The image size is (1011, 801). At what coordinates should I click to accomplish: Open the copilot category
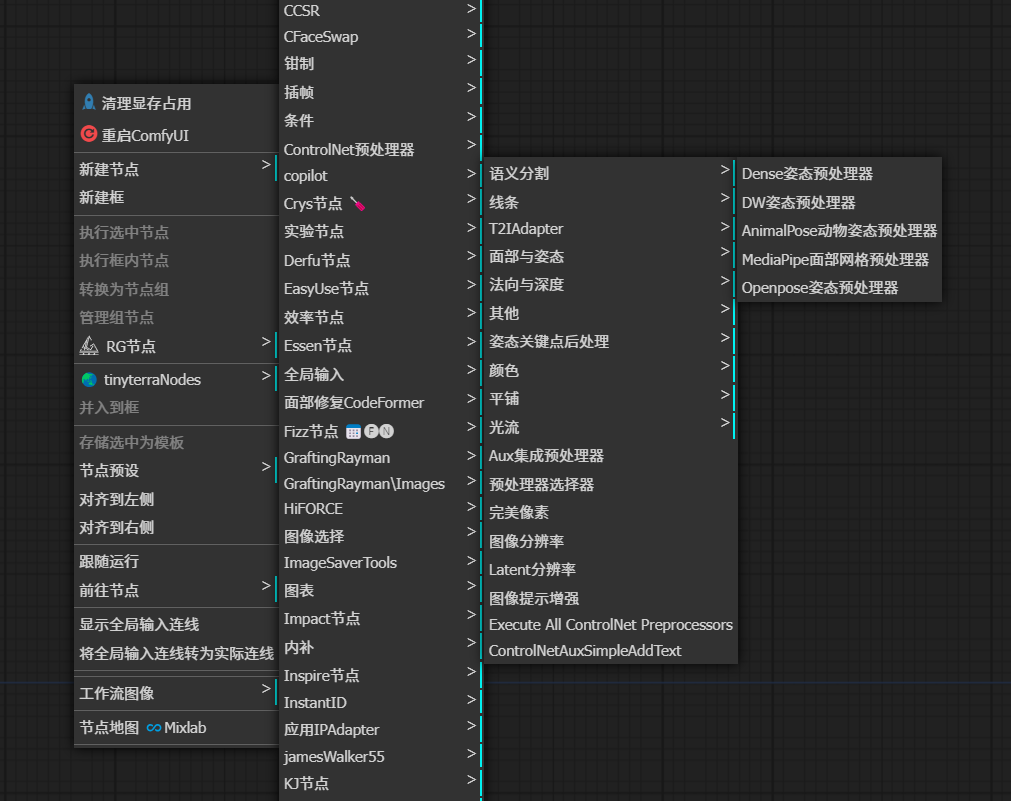(380, 175)
